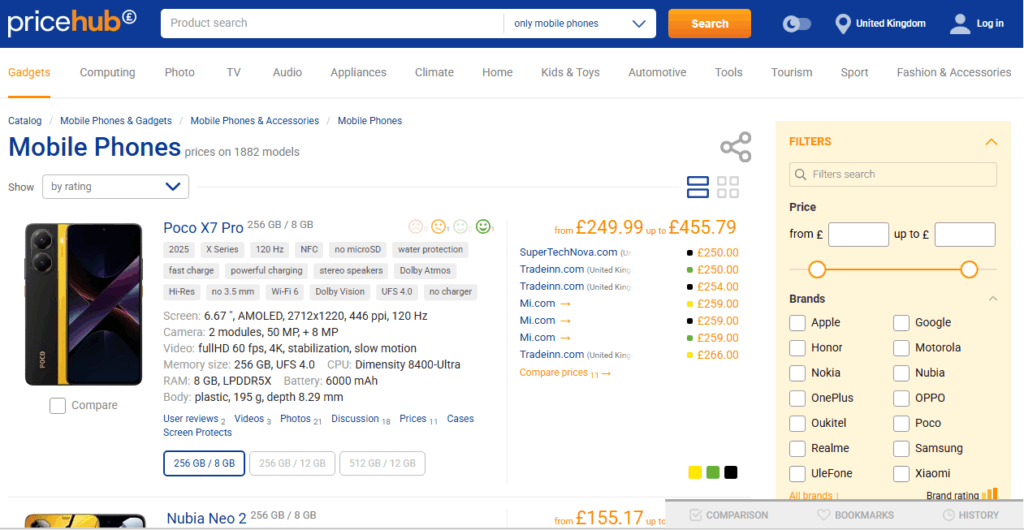Select the 512 GB / 12 GB variant
The image size is (1024, 530).
382,463
